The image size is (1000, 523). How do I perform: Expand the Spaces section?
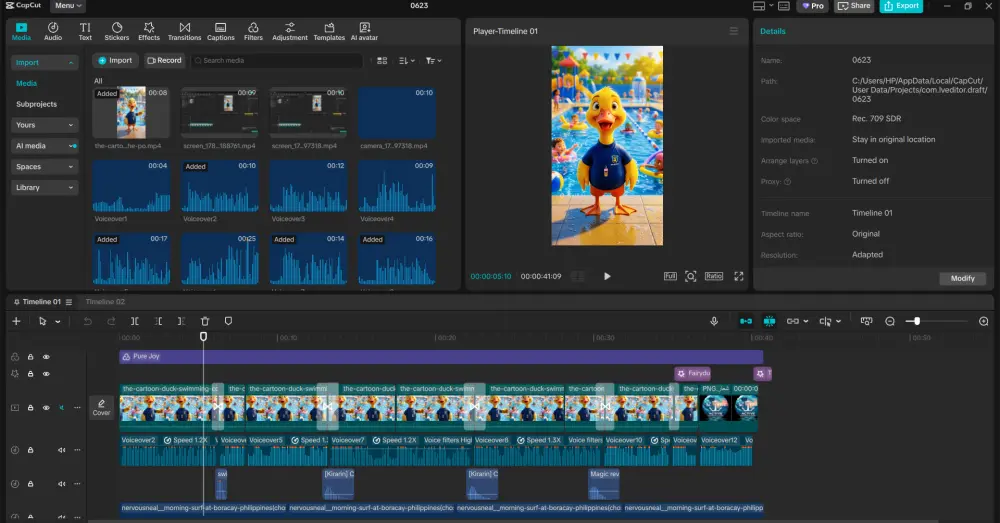click(x=44, y=166)
